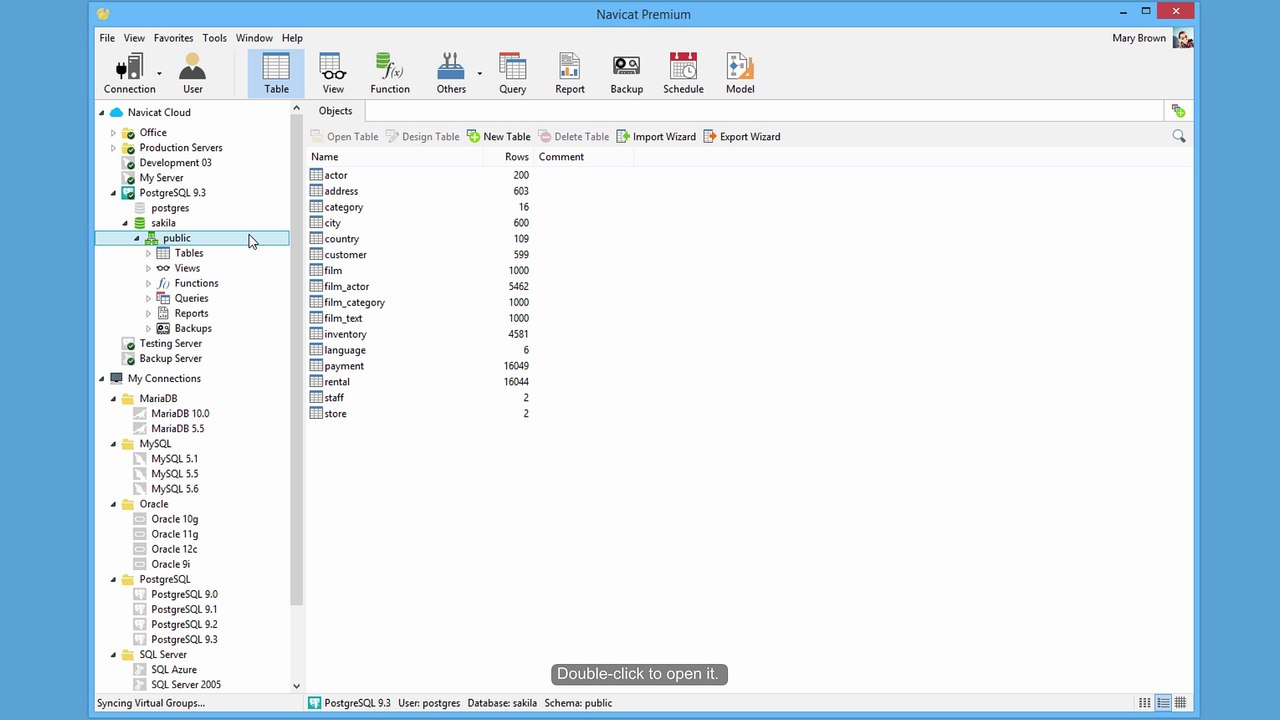Viewport: 1280px width, 720px height.
Task: Click the Design Table button
Action: (423, 136)
